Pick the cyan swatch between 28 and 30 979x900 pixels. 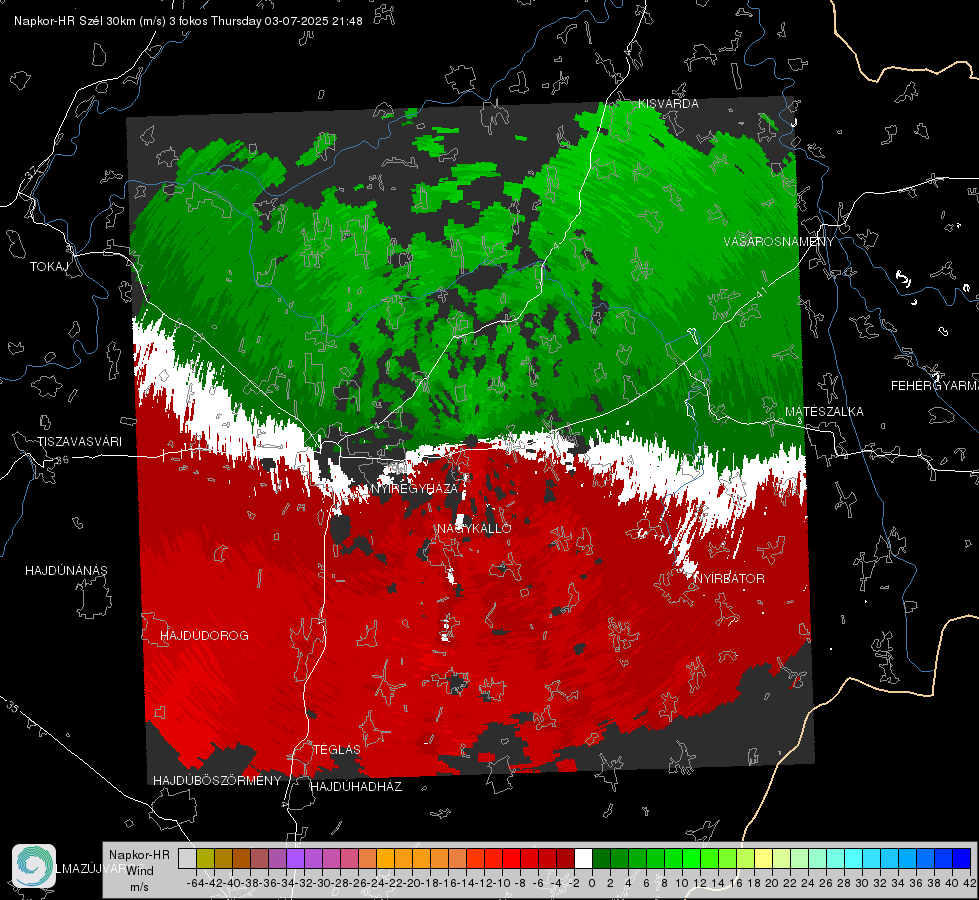854,858
